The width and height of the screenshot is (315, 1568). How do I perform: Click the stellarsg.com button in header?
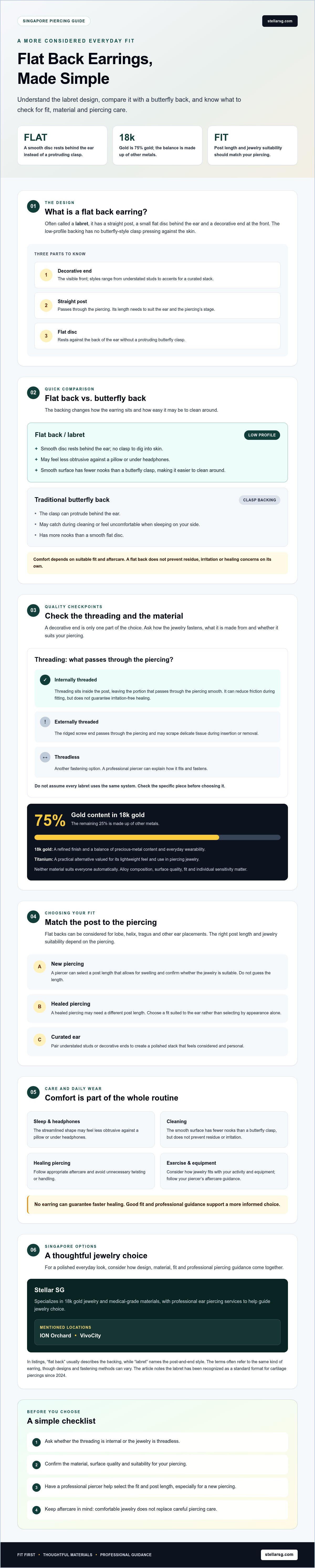[x=280, y=21]
